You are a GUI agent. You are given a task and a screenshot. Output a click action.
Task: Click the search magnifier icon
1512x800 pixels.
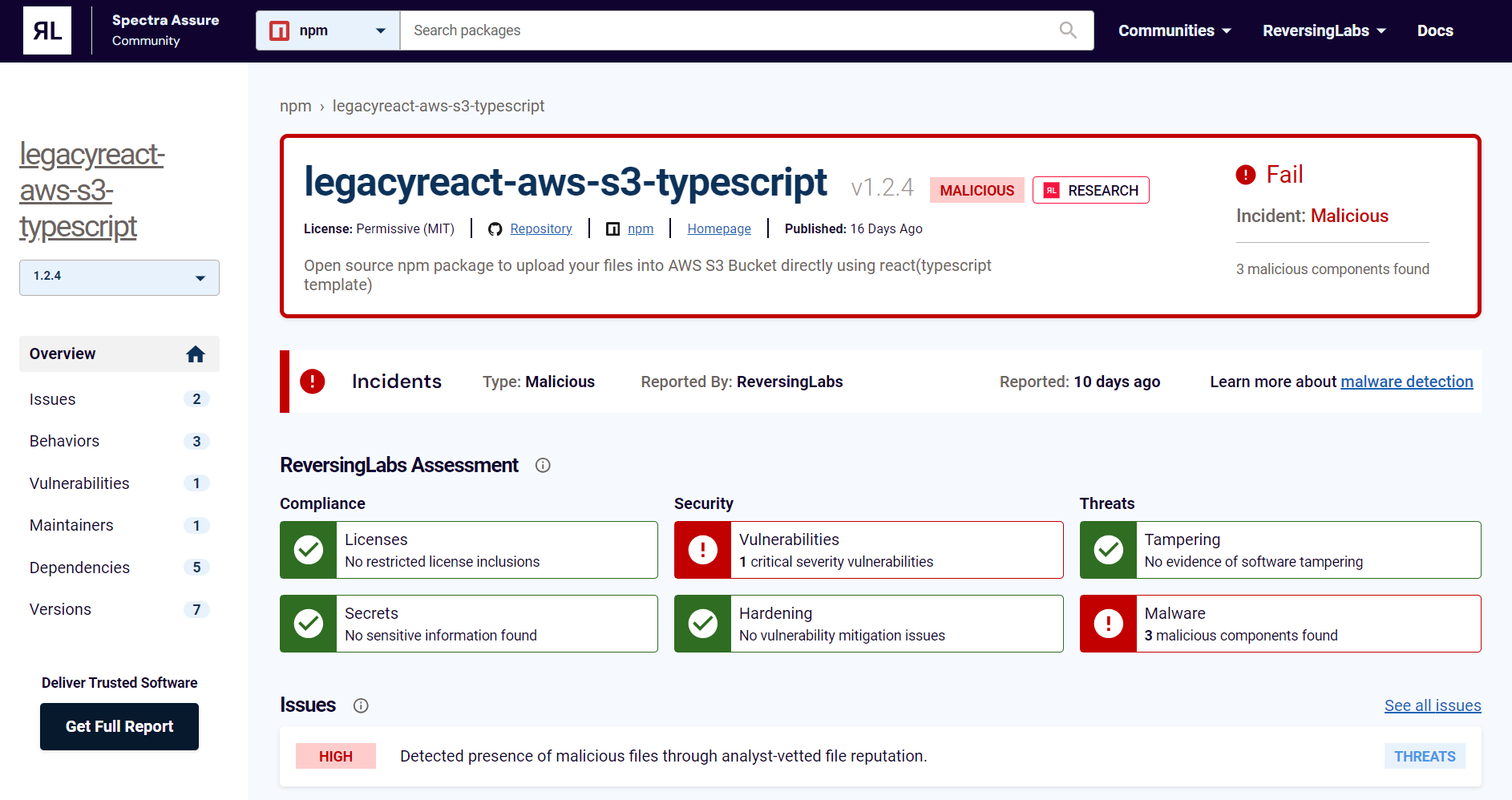point(1068,30)
